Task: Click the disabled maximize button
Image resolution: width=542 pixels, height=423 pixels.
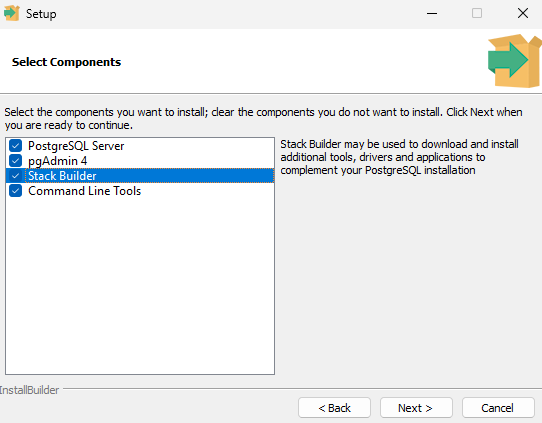Action: pyautogui.click(x=477, y=13)
